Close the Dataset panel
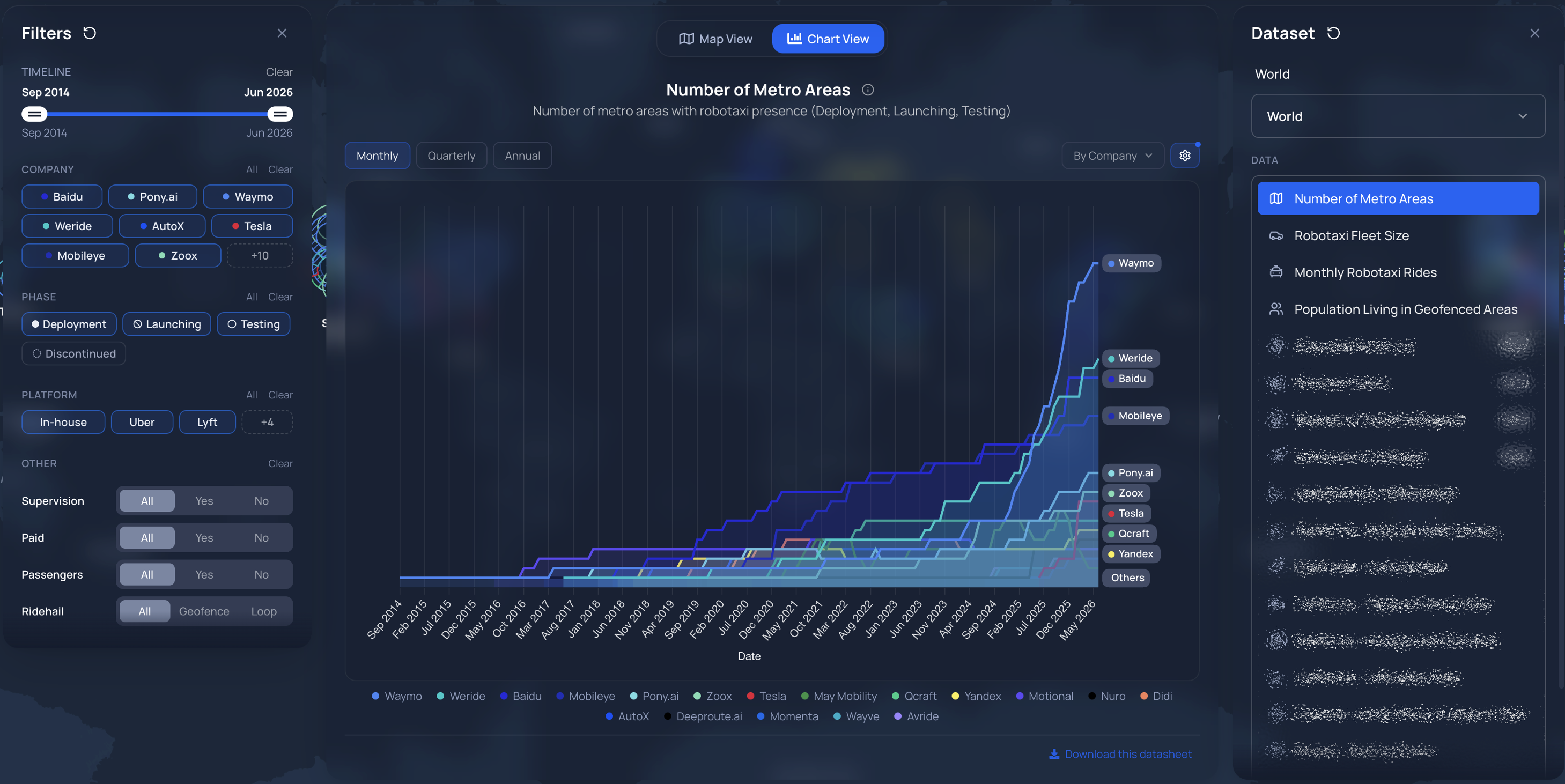The width and height of the screenshot is (1565, 784). tap(1534, 33)
